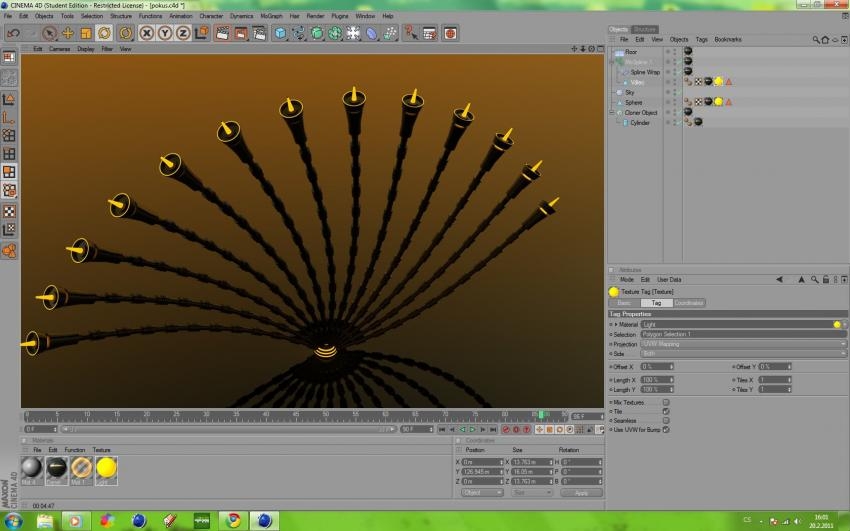
Task: Open the particle emitter objects icon
Action: click(x=390, y=34)
